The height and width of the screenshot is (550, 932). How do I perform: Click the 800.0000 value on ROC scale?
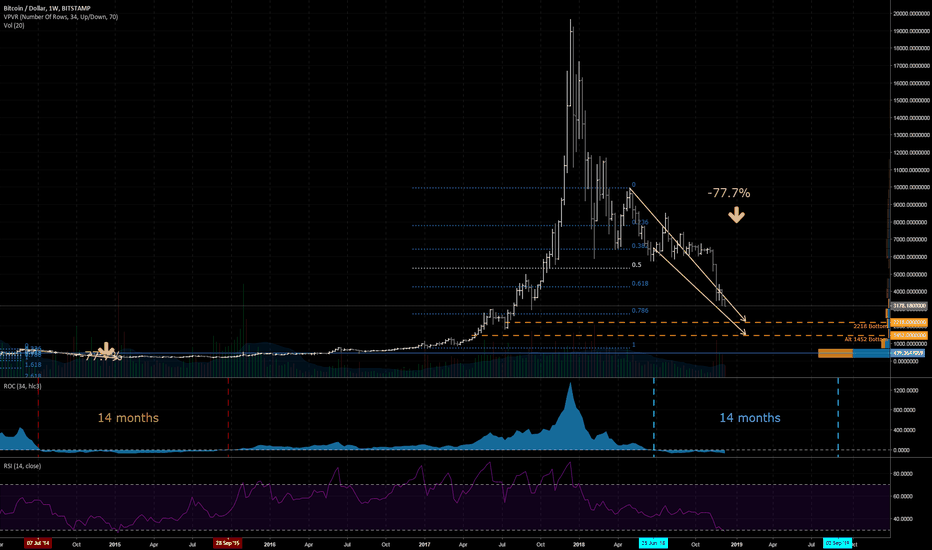905,410
